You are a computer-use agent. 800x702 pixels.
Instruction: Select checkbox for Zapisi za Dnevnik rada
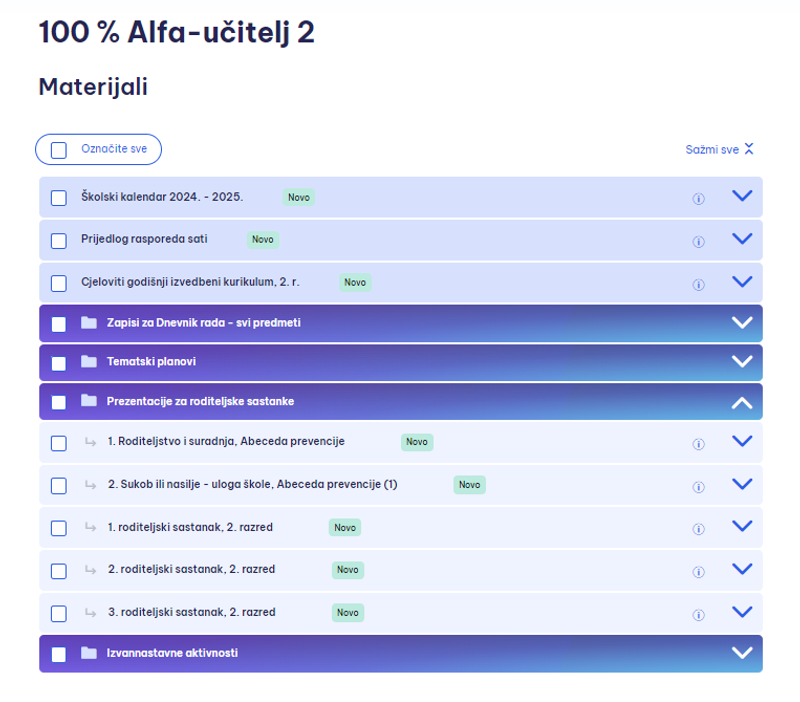pos(59,324)
